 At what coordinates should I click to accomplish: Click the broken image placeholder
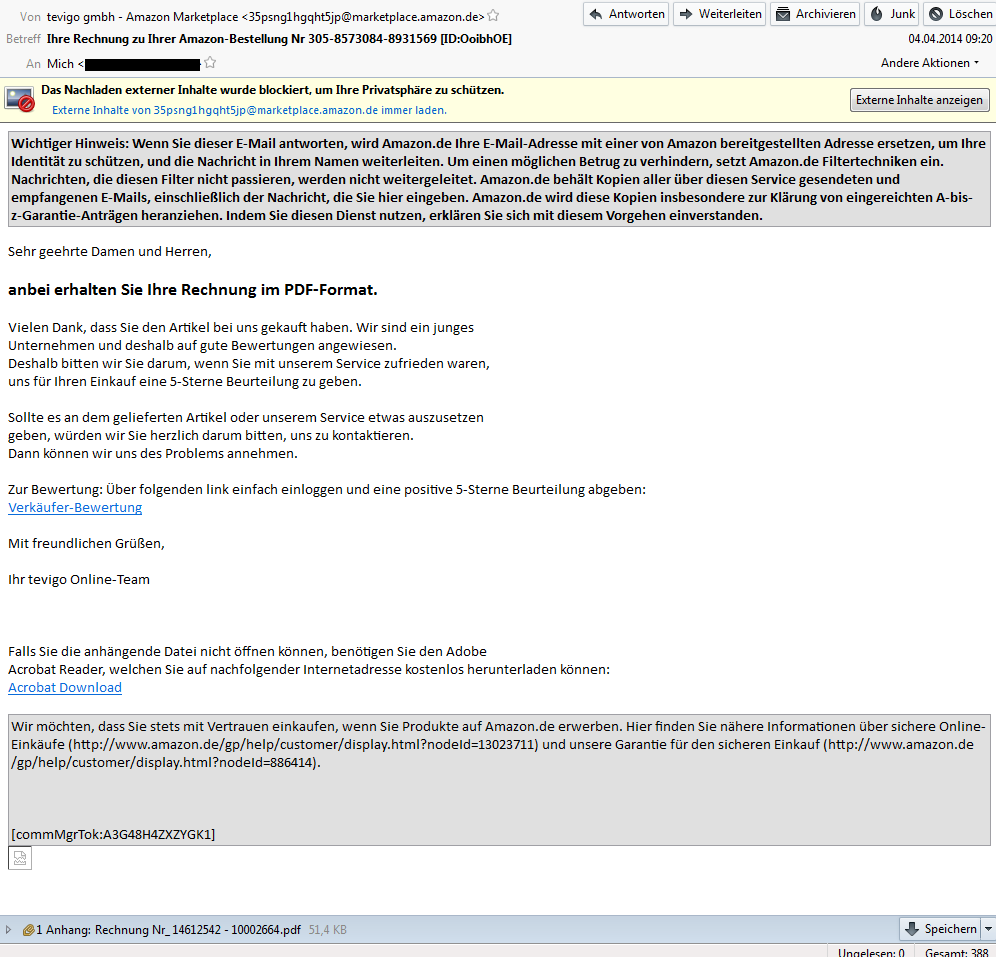(x=20, y=858)
